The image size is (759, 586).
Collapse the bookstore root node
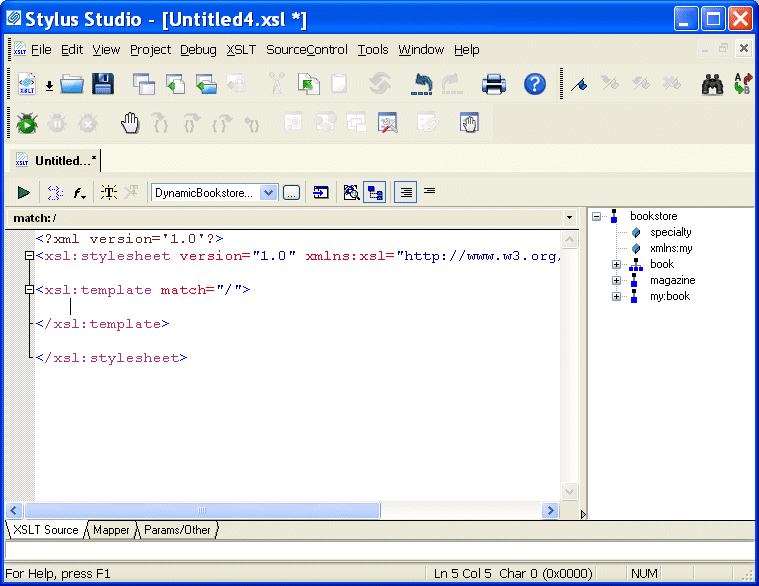click(597, 216)
